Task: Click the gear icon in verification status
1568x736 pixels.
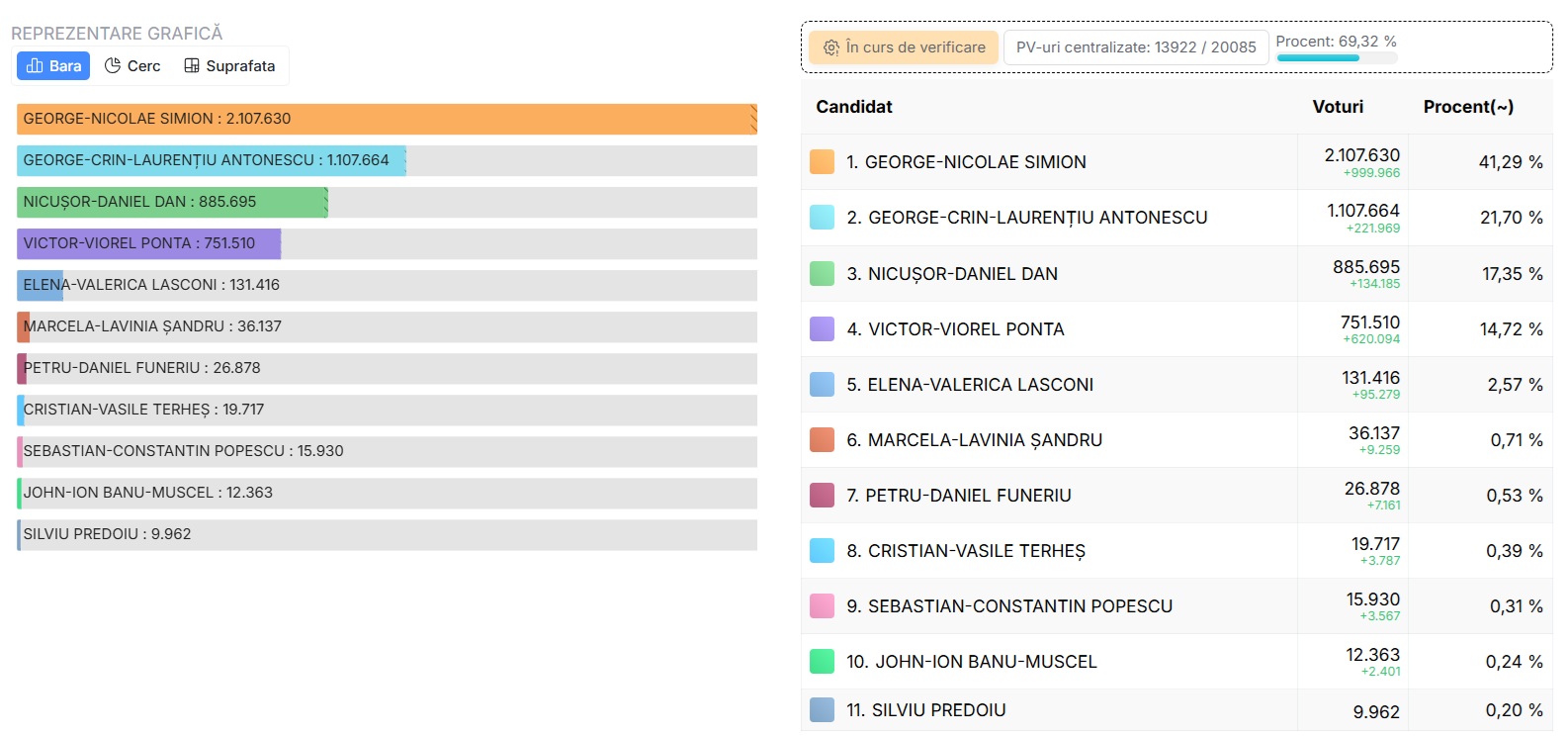Action: [x=831, y=47]
